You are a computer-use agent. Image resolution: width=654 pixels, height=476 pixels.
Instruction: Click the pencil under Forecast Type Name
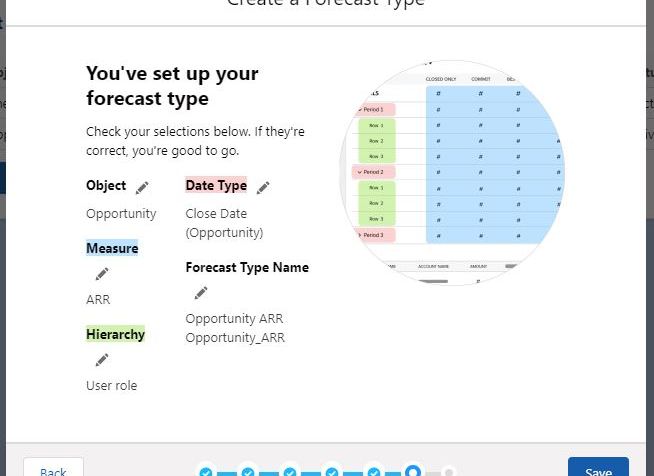point(201,293)
